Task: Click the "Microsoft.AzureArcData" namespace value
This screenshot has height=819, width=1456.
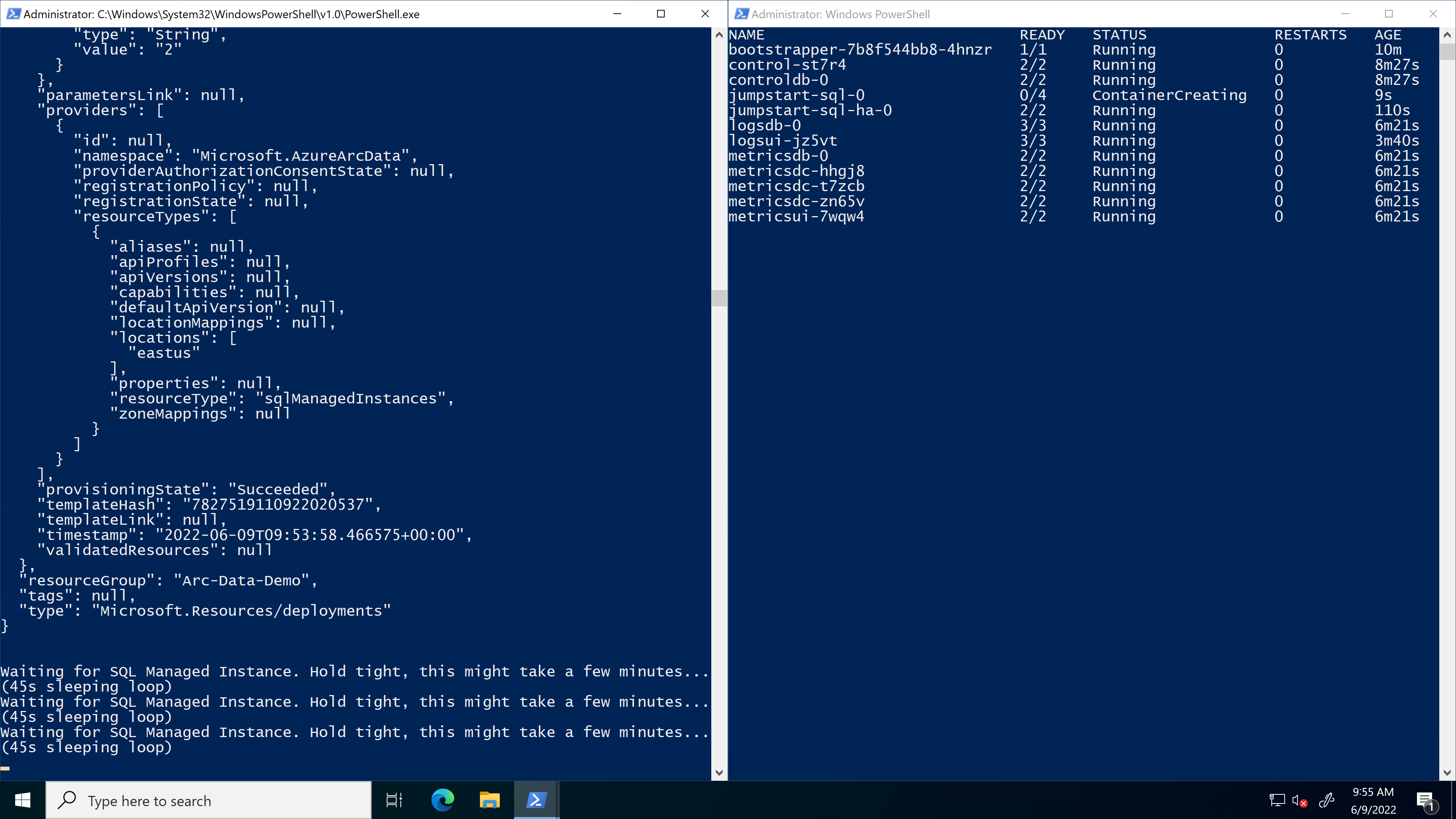Action: [x=301, y=155]
